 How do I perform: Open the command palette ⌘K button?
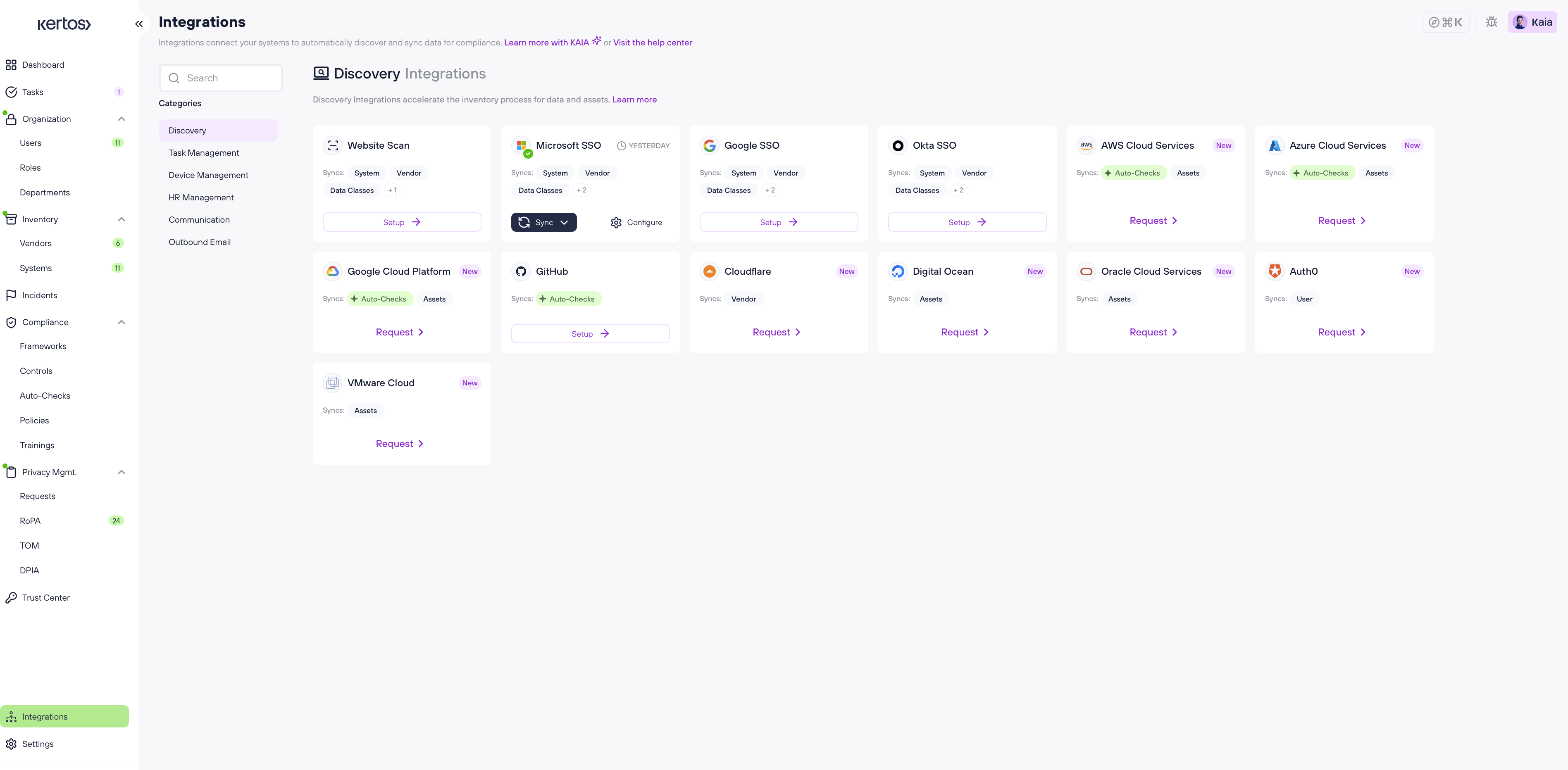1446,22
